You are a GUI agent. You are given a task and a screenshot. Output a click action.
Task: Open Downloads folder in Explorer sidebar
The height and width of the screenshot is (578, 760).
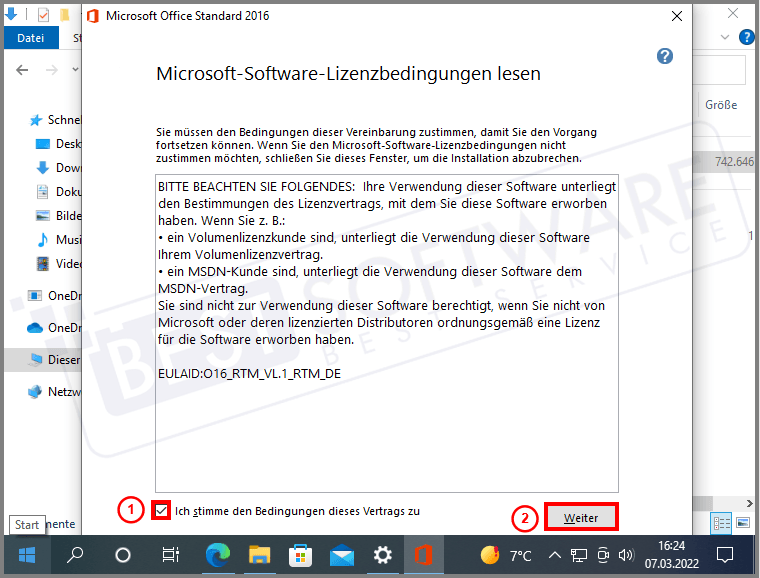(x=58, y=168)
